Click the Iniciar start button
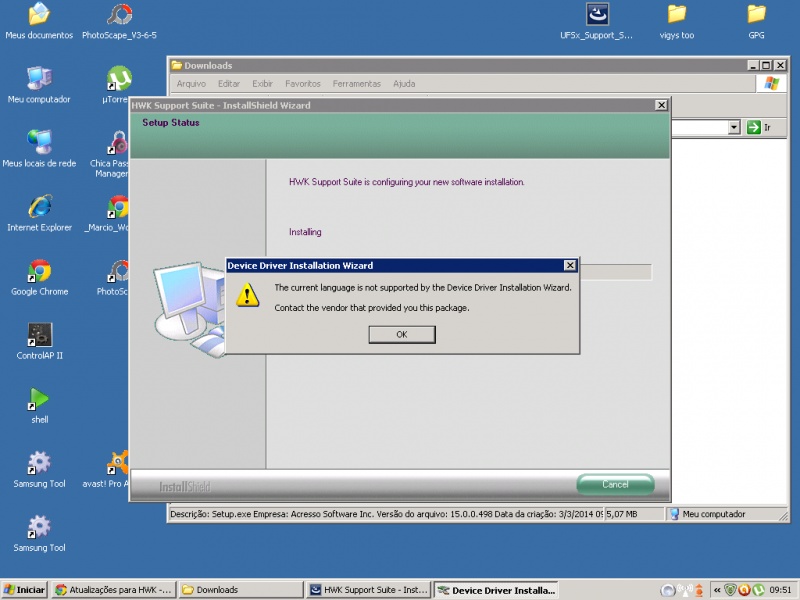The image size is (800, 600). point(24,590)
